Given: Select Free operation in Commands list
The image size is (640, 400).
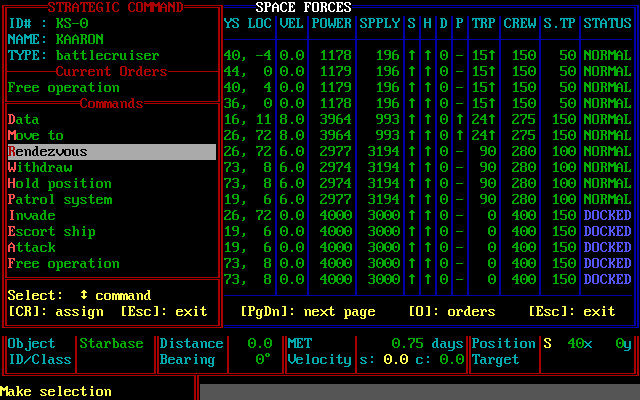Looking at the screenshot, I should coord(60,264).
